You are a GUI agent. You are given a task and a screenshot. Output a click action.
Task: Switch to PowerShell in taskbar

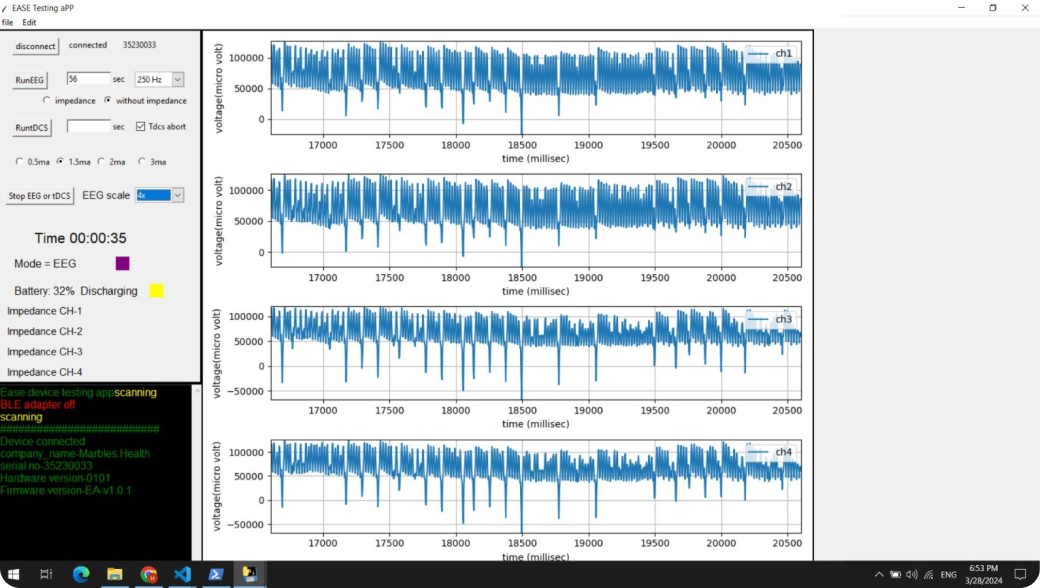(x=215, y=574)
